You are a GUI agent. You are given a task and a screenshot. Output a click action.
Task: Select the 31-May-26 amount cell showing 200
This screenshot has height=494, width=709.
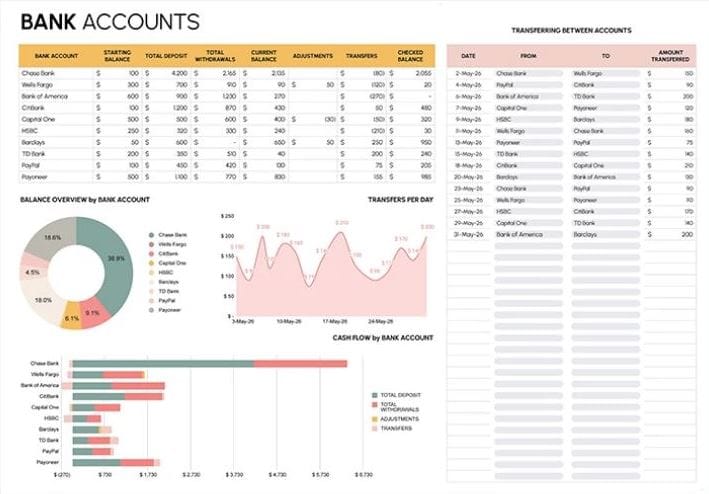pyautogui.click(x=670, y=235)
